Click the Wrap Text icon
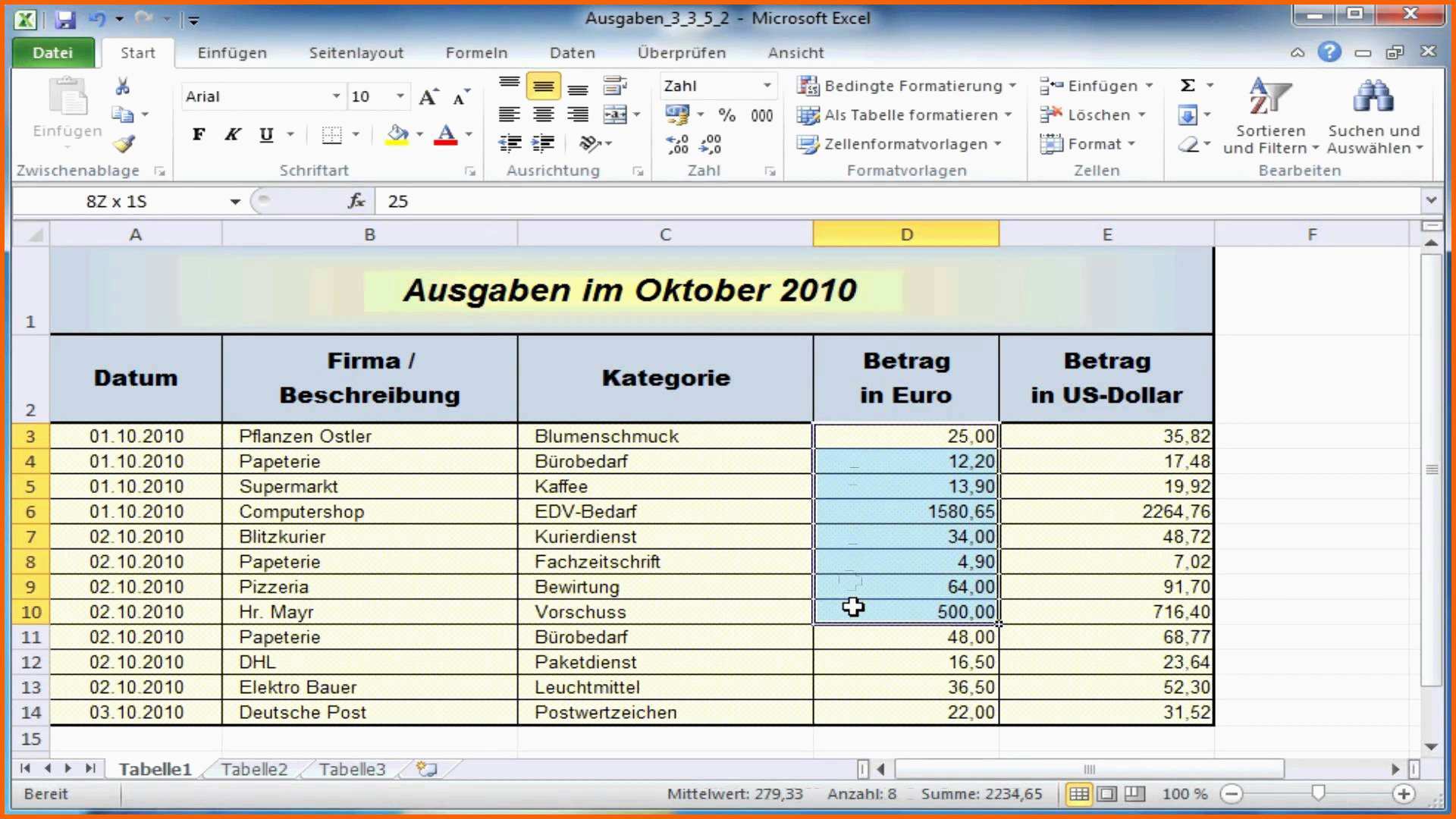 615,86
